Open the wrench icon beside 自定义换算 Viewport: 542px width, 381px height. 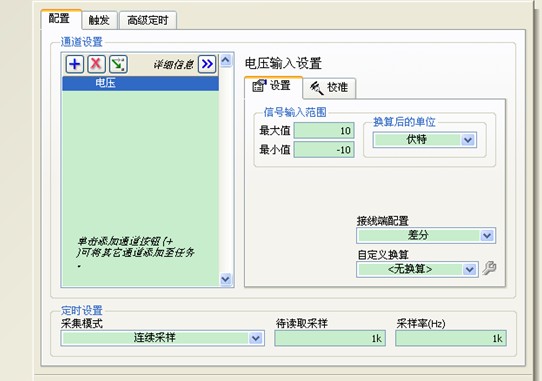(x=489, y=268)
